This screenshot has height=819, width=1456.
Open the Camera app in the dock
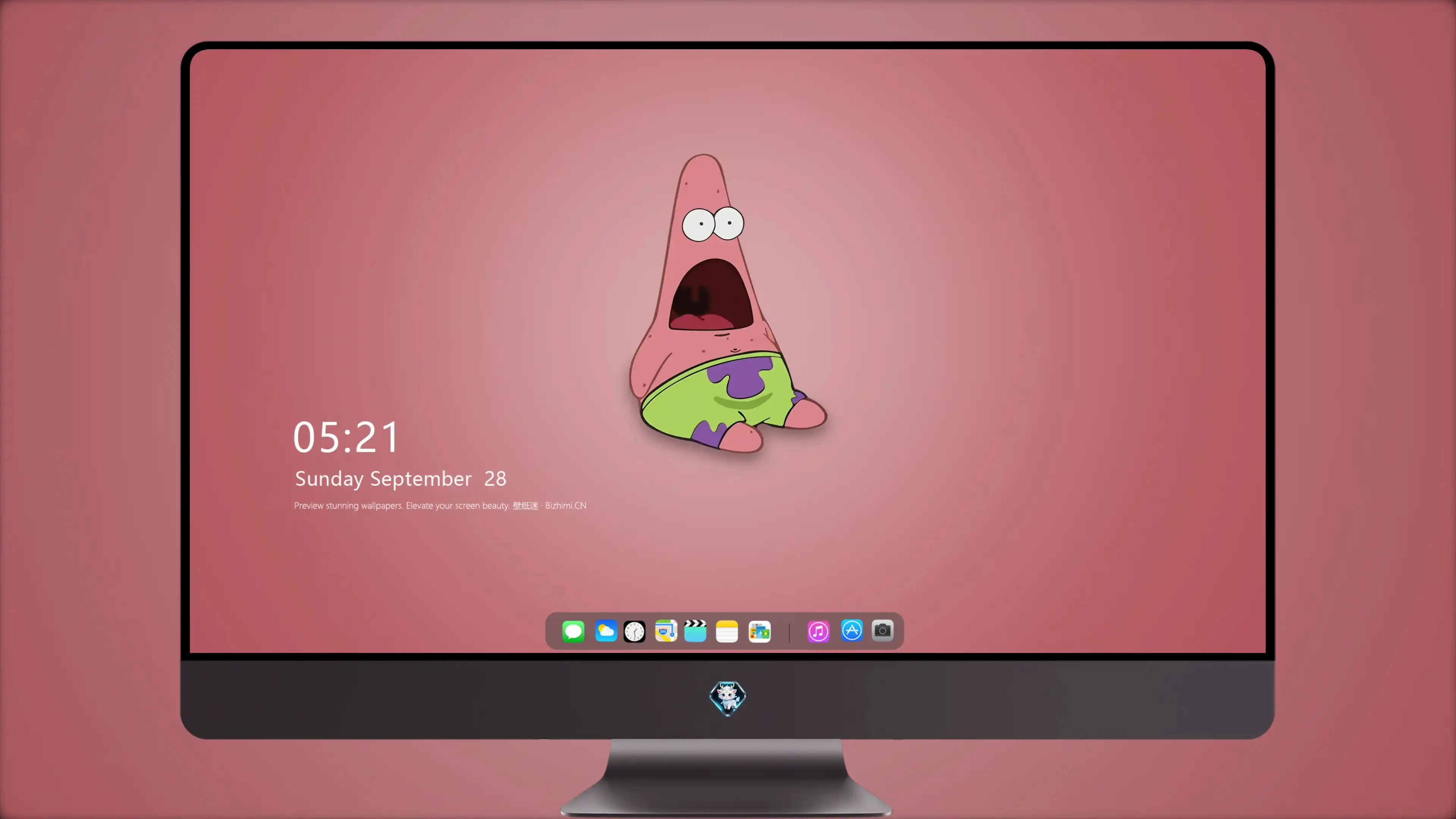tap(882, 631)
